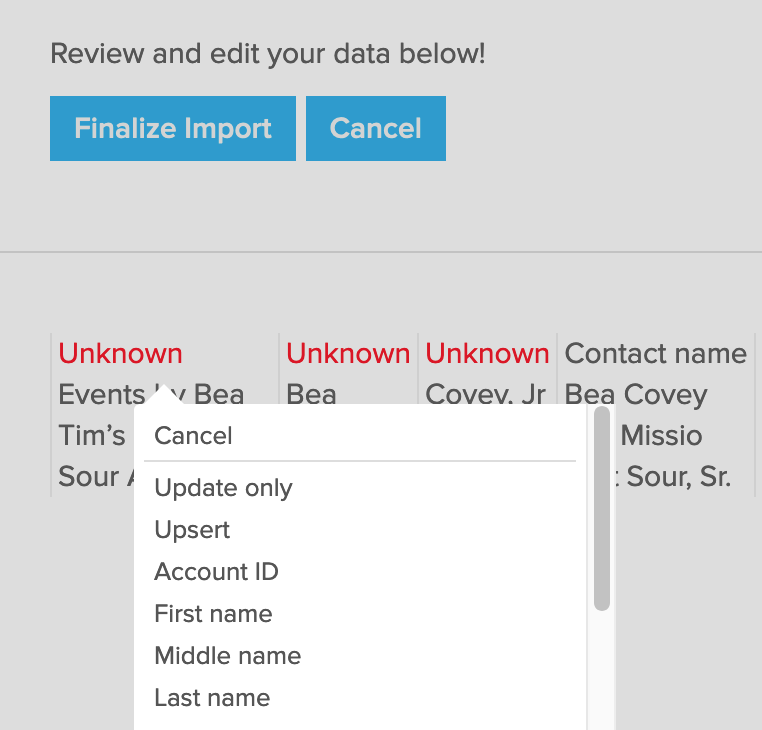The height and width of the screenshot is (730, 762).
Task: Select Middle name in the list
Action: coord(227,656)
